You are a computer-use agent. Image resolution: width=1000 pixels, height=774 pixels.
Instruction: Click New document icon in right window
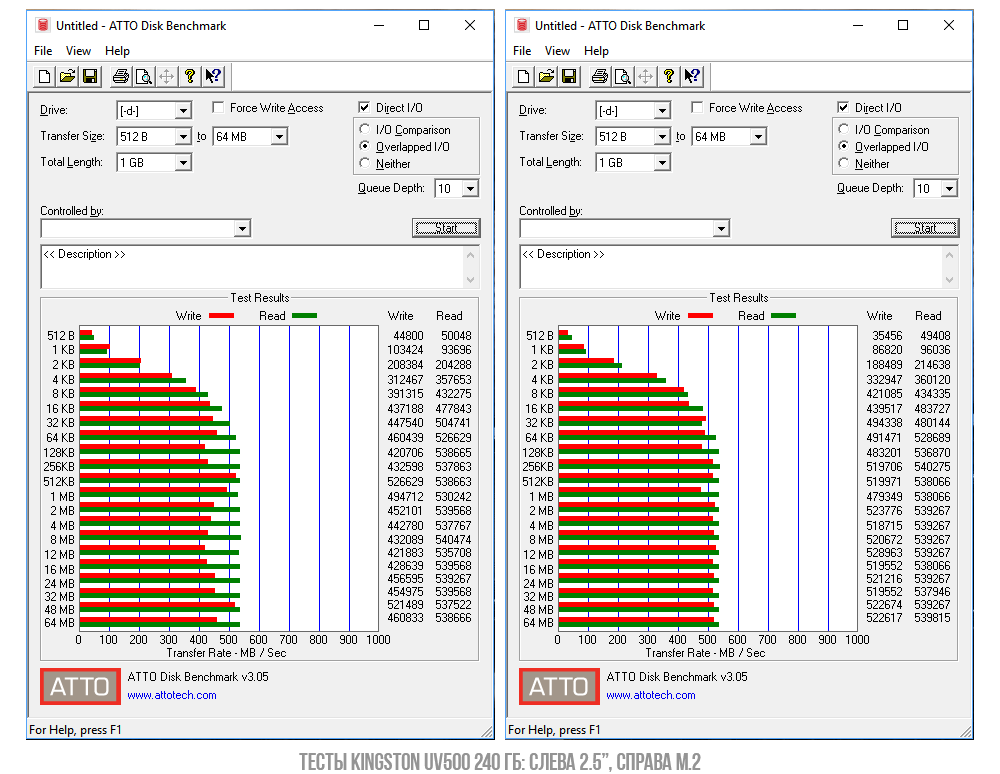[x=523, y=77]
